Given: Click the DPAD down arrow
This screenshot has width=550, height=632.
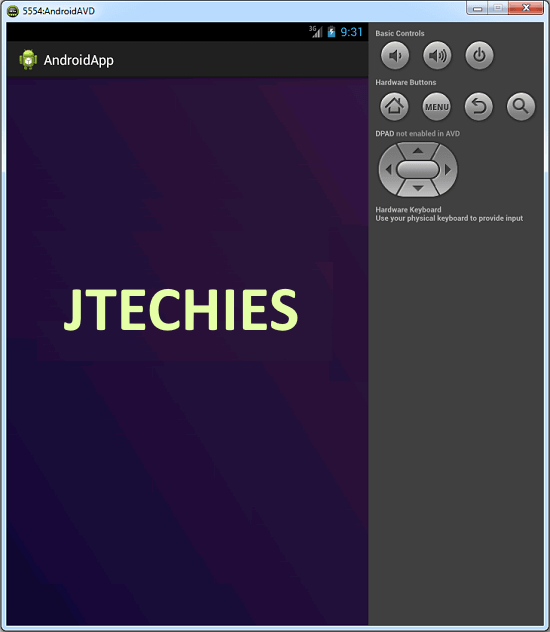Looking at the screenshot, I should pyautogui.click(x=418, y=188).
